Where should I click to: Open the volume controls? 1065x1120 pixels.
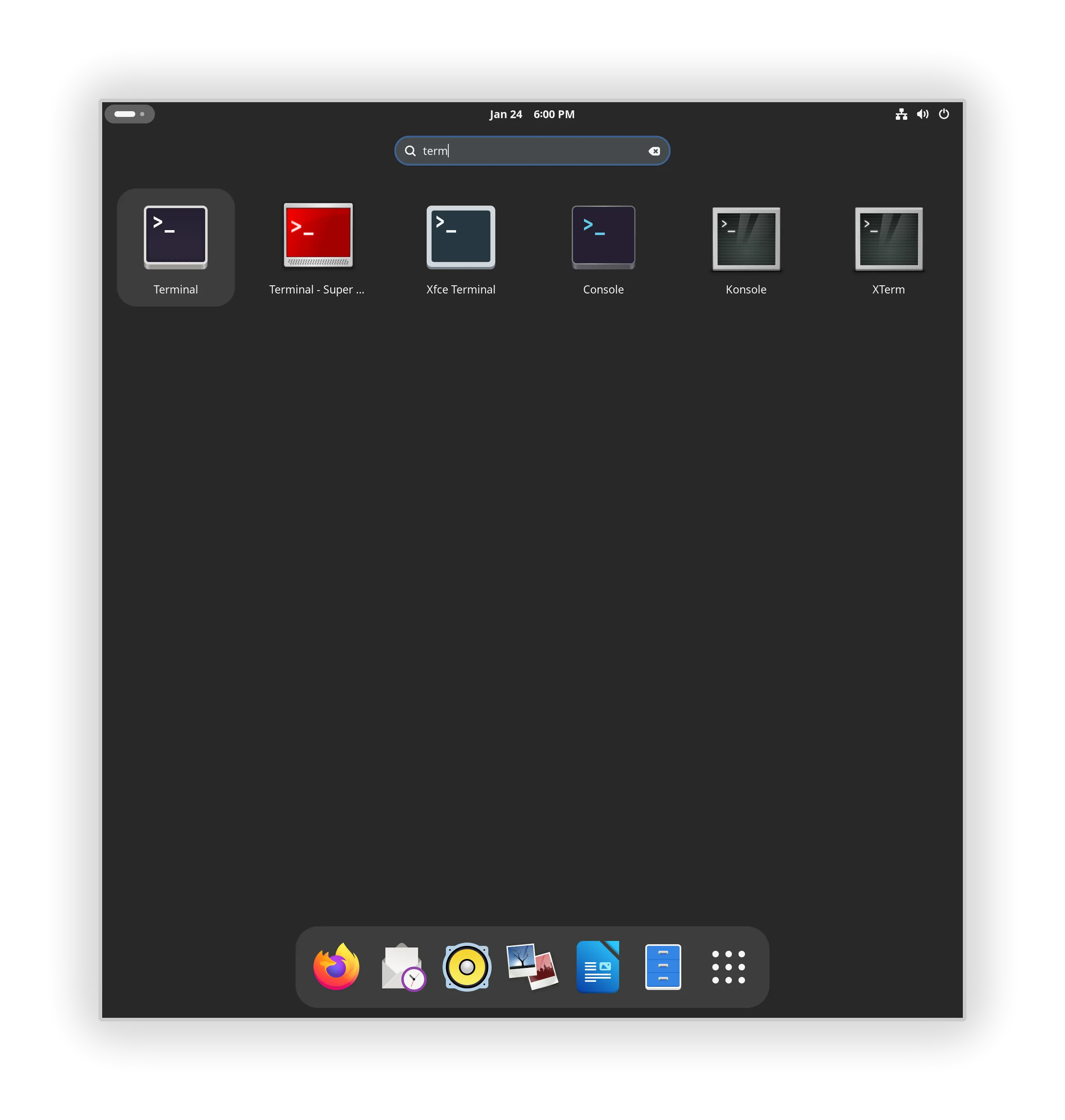point(922,114)
